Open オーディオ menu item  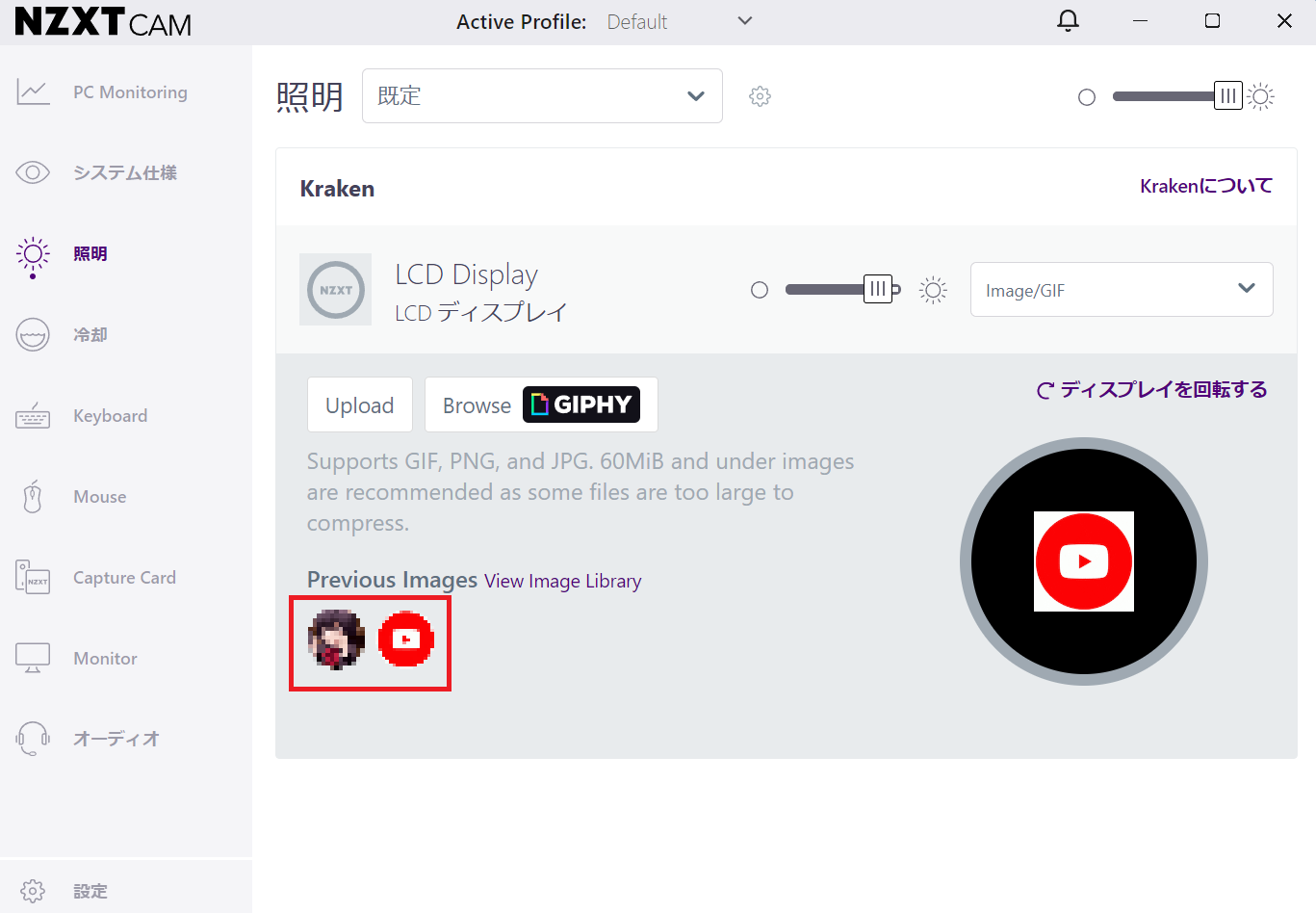pyautogui.click(x=116, y=739)
